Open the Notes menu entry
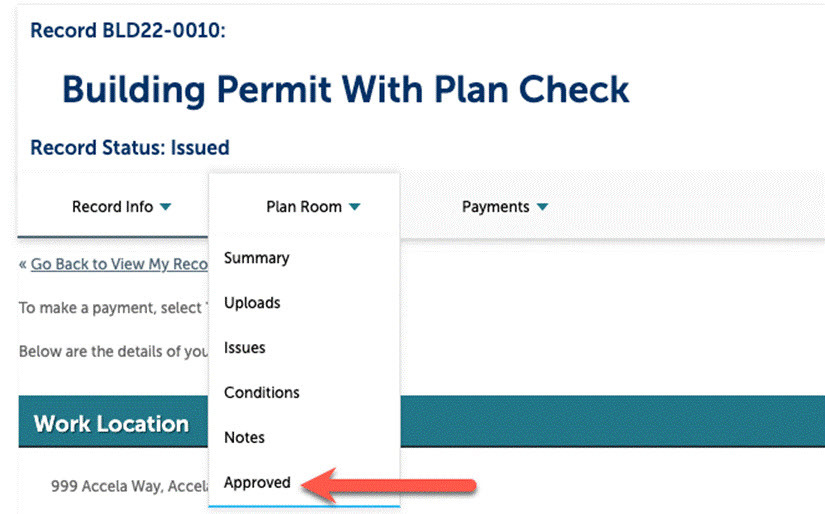The image size is (825, 514). 245,437
